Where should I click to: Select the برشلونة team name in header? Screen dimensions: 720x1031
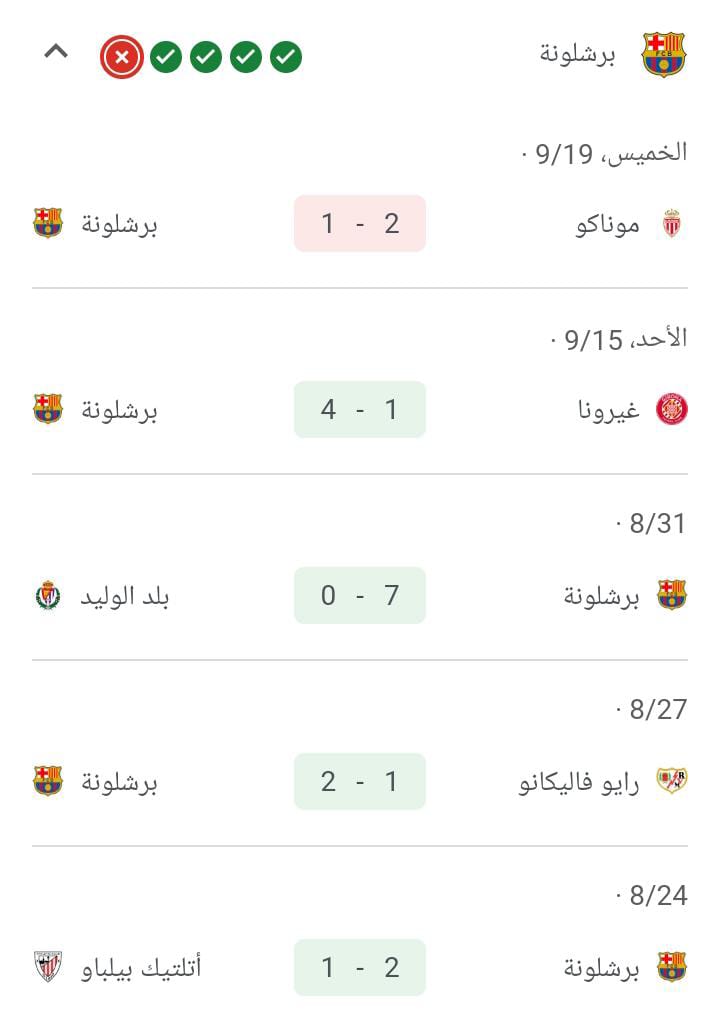[577, 55]
